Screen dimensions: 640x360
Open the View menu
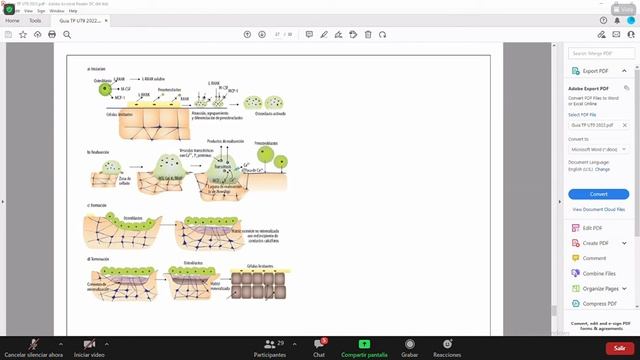29,11
